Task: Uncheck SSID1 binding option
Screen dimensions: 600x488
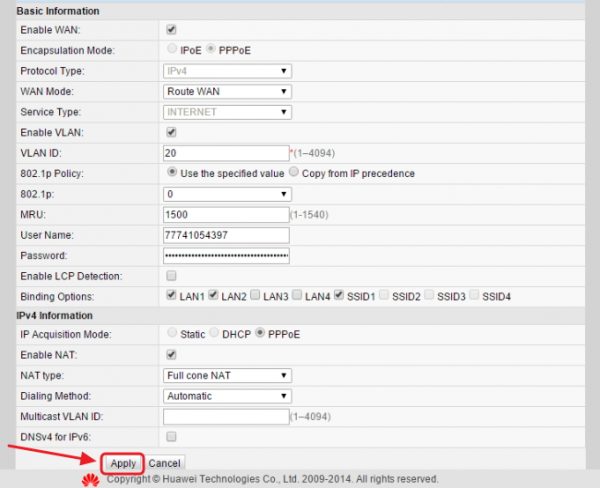Action: coord(339,295)
